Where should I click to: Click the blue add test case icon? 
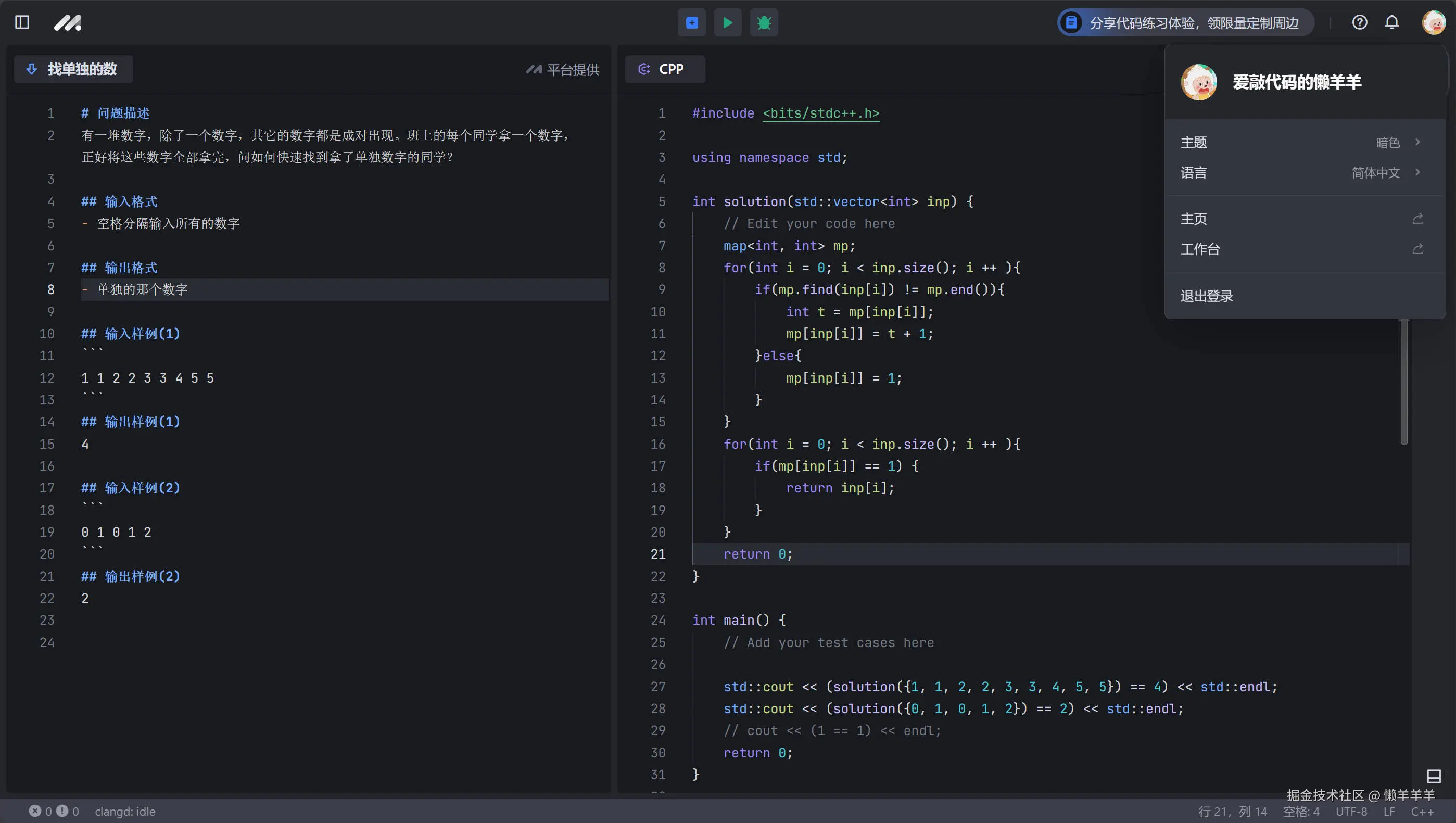pyautogui.click(x=692, y=22)
